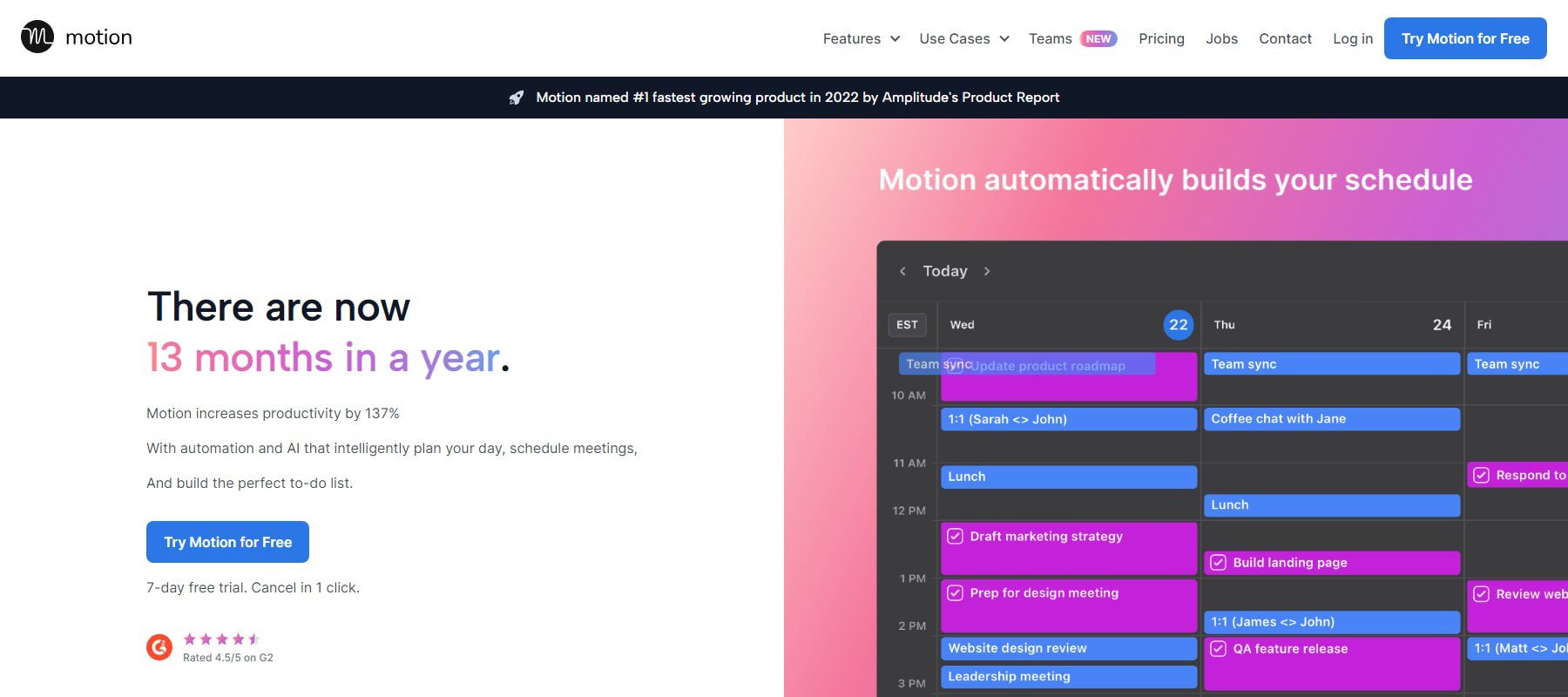This screenshot has height=697, width=1568.
Task: Open 1:1 (Matt <> Jo event on Friday
Action: click(x=1517, y=648)
